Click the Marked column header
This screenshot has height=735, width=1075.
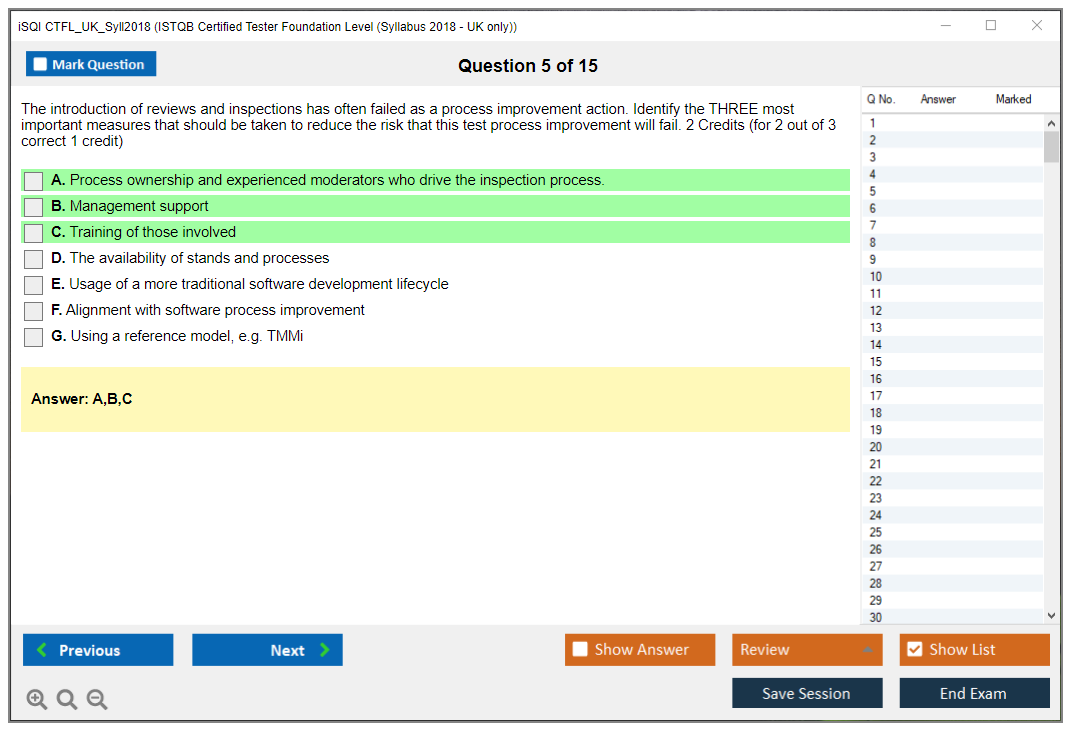point(1013,99)
